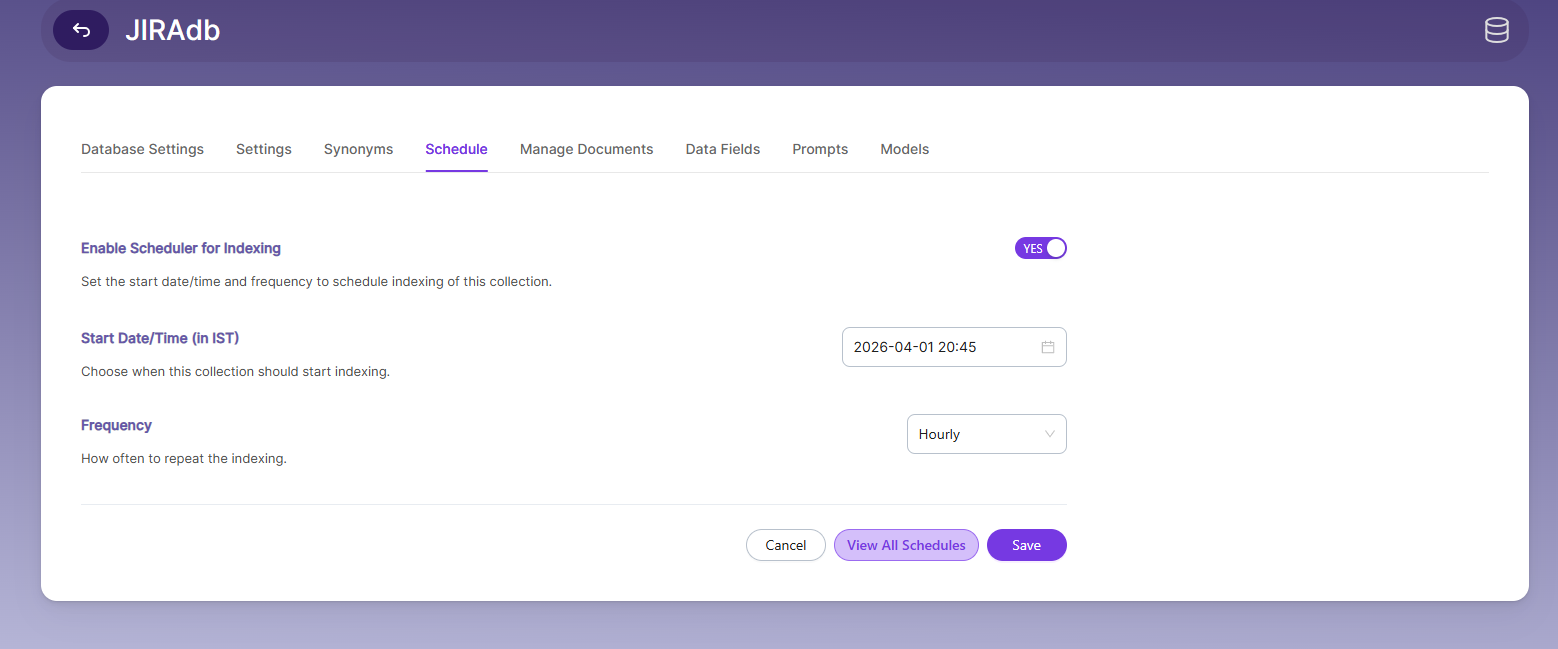This screenshot has width=1558, height=649.
Task: Switch to the Database Settings tab
Action: click(x=142, y=149)
